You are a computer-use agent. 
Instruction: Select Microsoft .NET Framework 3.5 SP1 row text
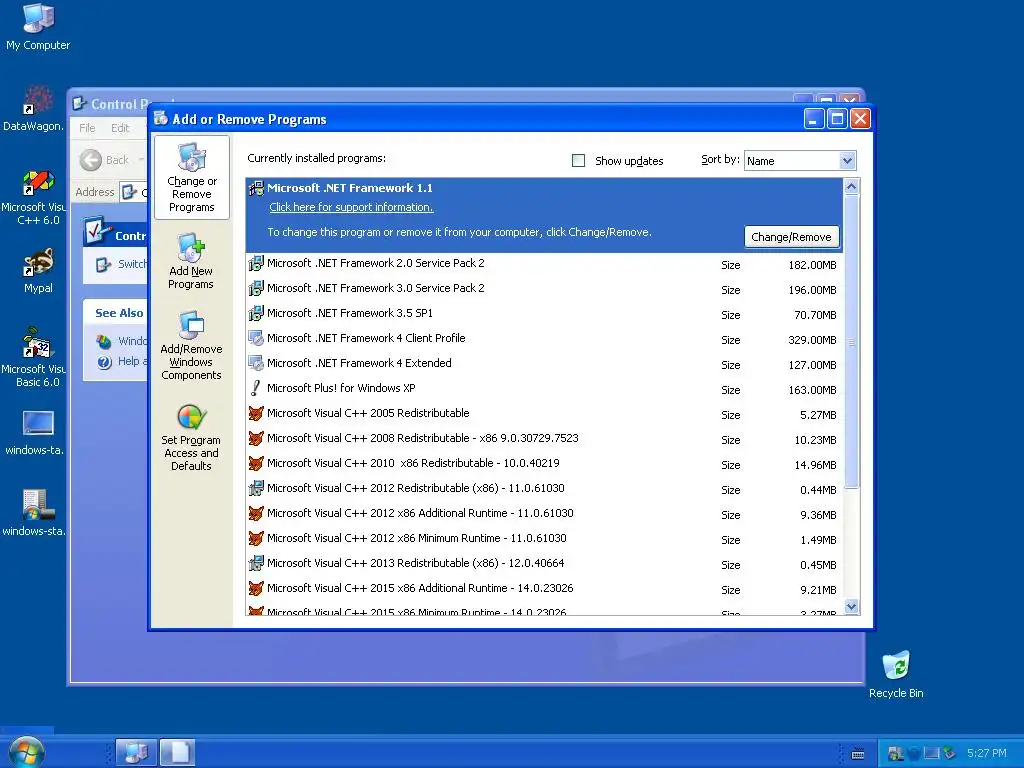[350, 313]
